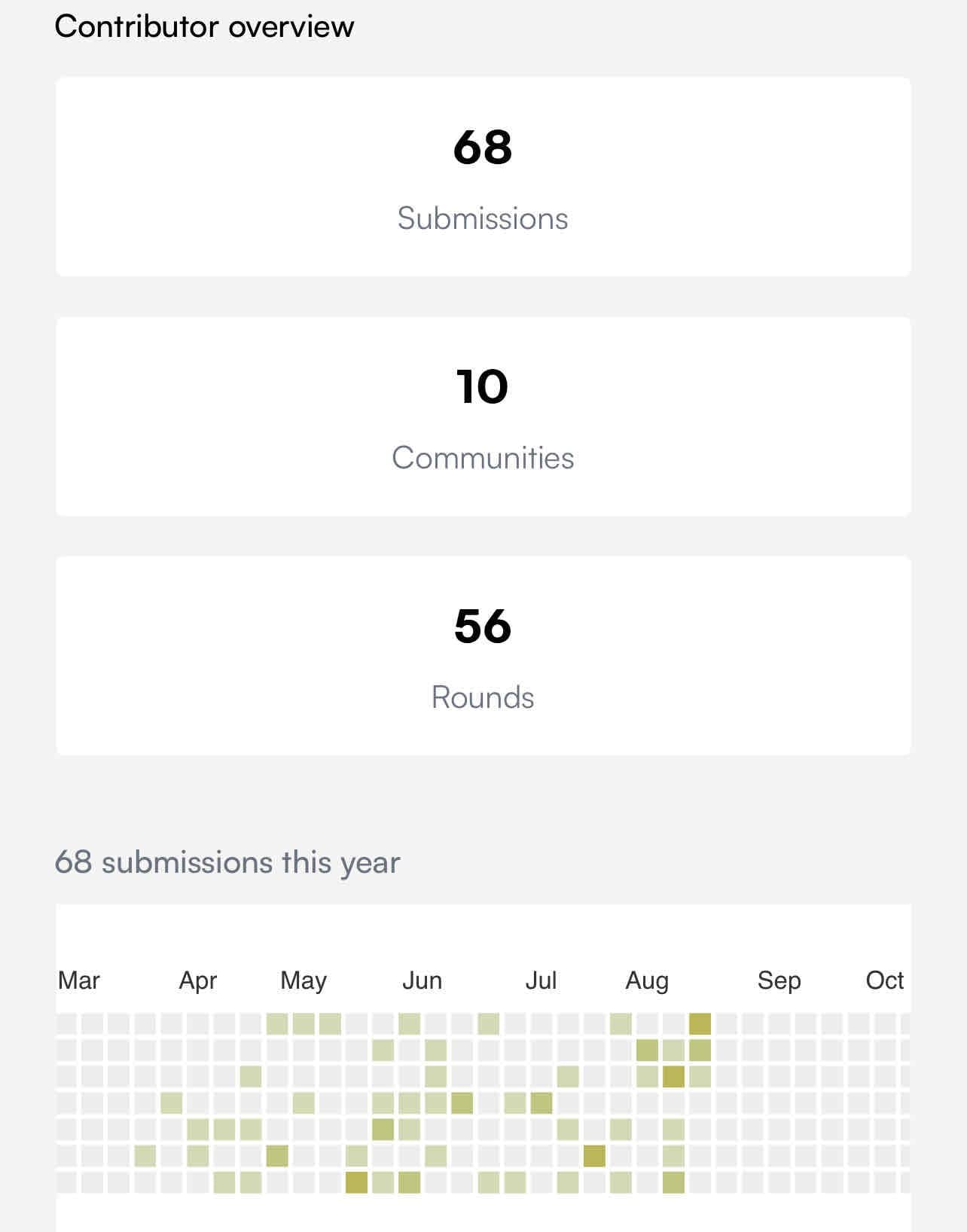Select last colored cell in bottom heatmap row
The image size is (967, 1232).
point(673,1182)
